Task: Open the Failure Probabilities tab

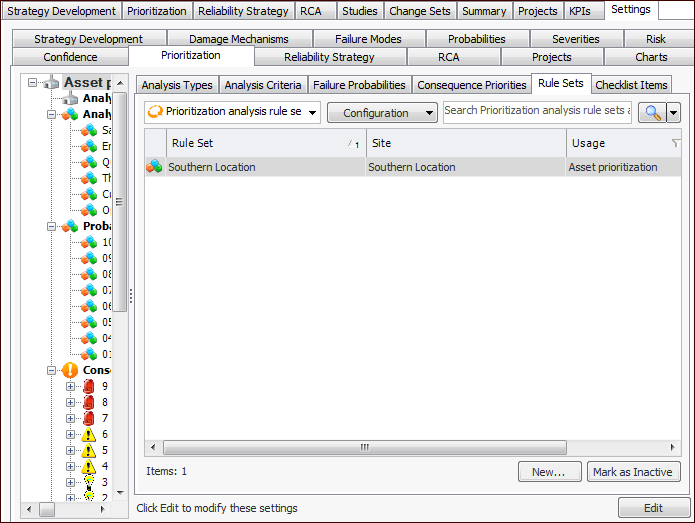Action: (359, 85)
